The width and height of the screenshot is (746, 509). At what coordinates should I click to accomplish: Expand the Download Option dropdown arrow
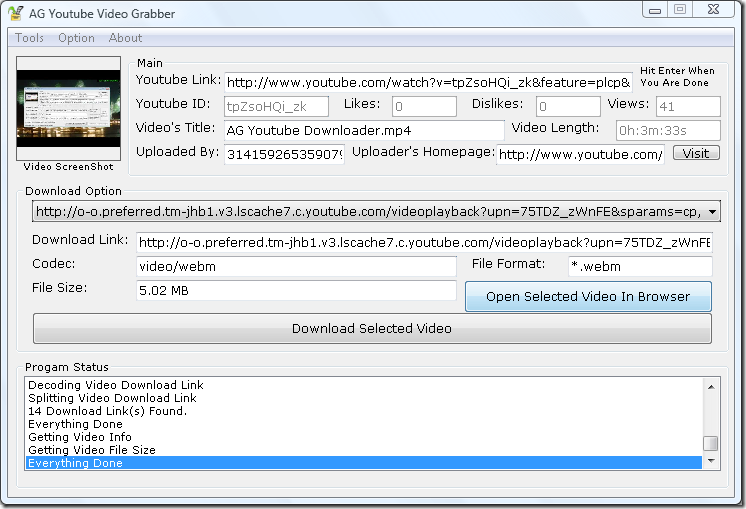pyautogui.click(x=712, y=212)
